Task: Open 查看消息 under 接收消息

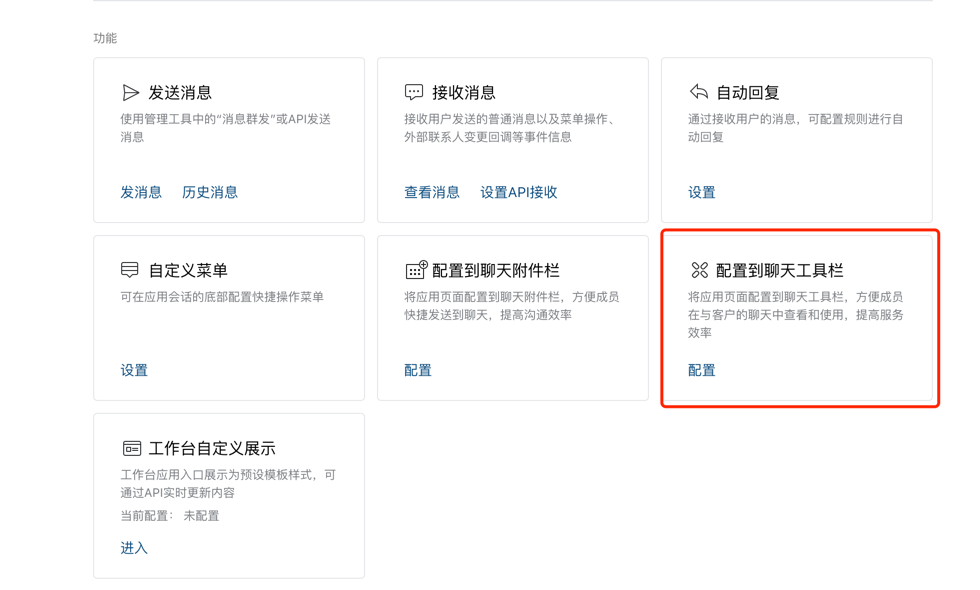Action: [432, 192]
